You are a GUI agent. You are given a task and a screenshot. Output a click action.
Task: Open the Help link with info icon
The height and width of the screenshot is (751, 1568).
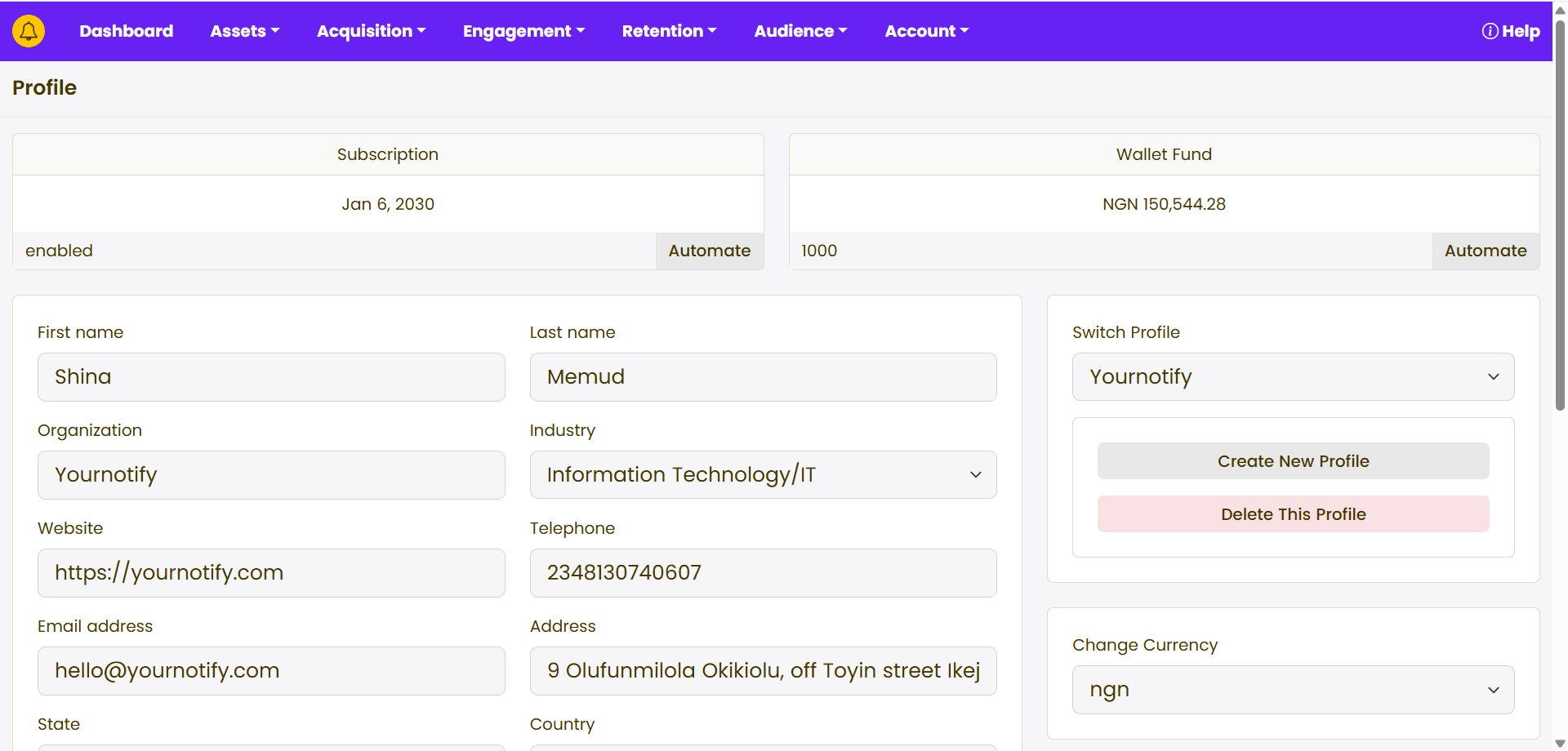pyautogui.click(x=1510, y=31)
